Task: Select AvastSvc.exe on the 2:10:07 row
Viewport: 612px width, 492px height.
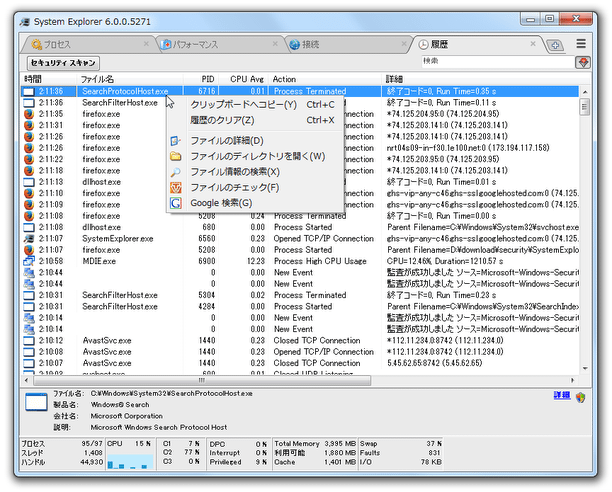Action: [107, 363]
